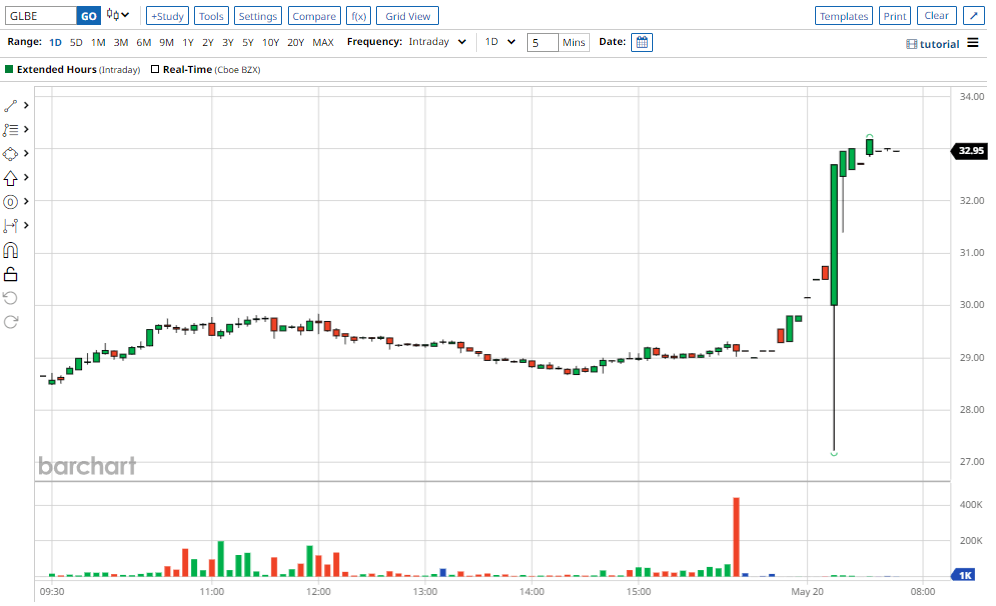The height and width of the screenshot is (606, 996).
Task: Toggle the magnet snap tool
Action: [10, 250]
